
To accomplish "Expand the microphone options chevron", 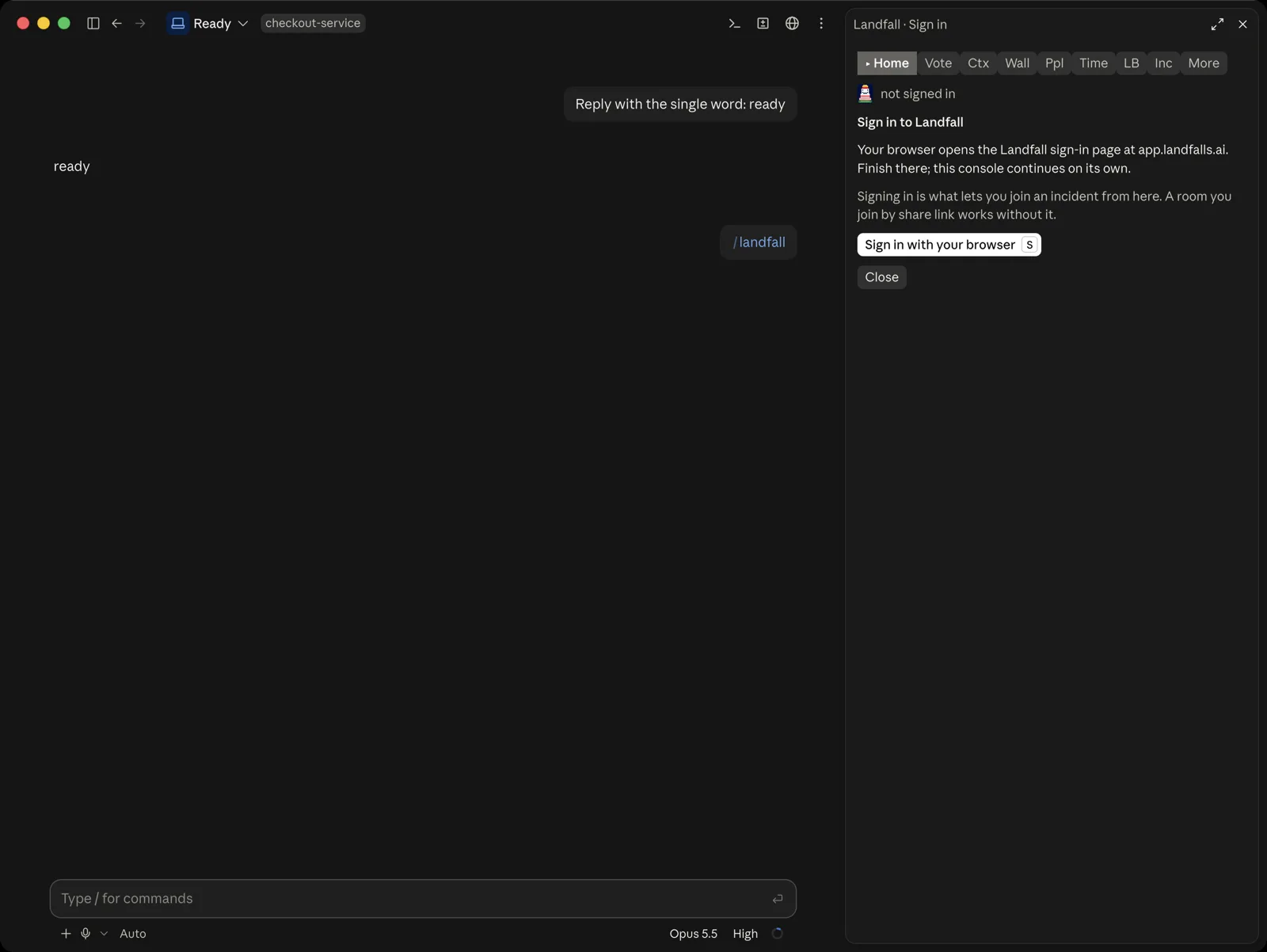I will click(104, 934).
